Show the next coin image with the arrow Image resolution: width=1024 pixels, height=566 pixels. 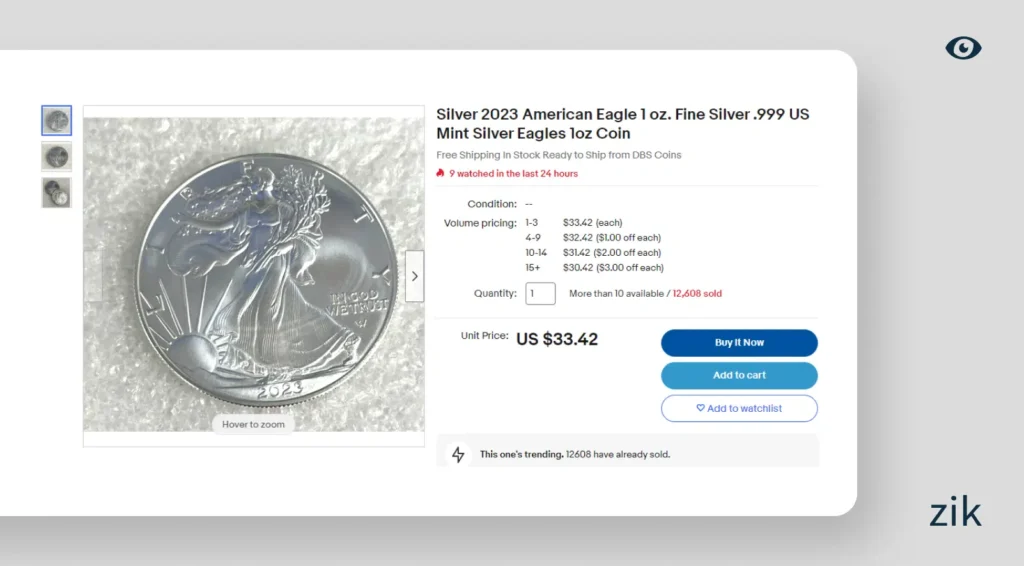coord(414,276)
